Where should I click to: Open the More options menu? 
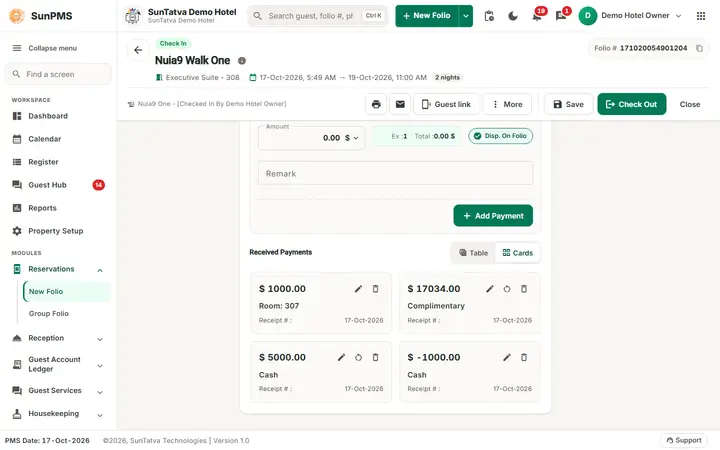(507, 104)
